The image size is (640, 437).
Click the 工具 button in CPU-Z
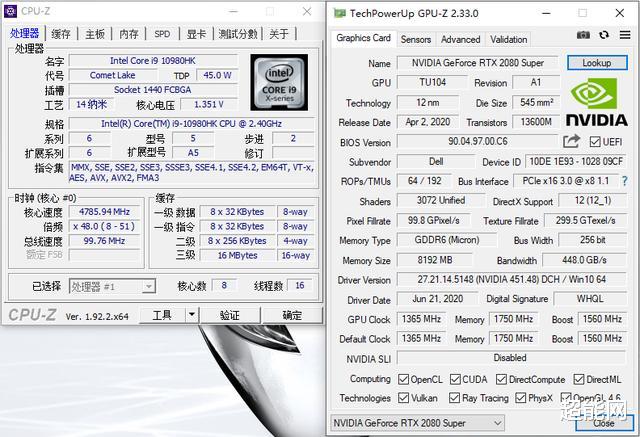(162, 315)
